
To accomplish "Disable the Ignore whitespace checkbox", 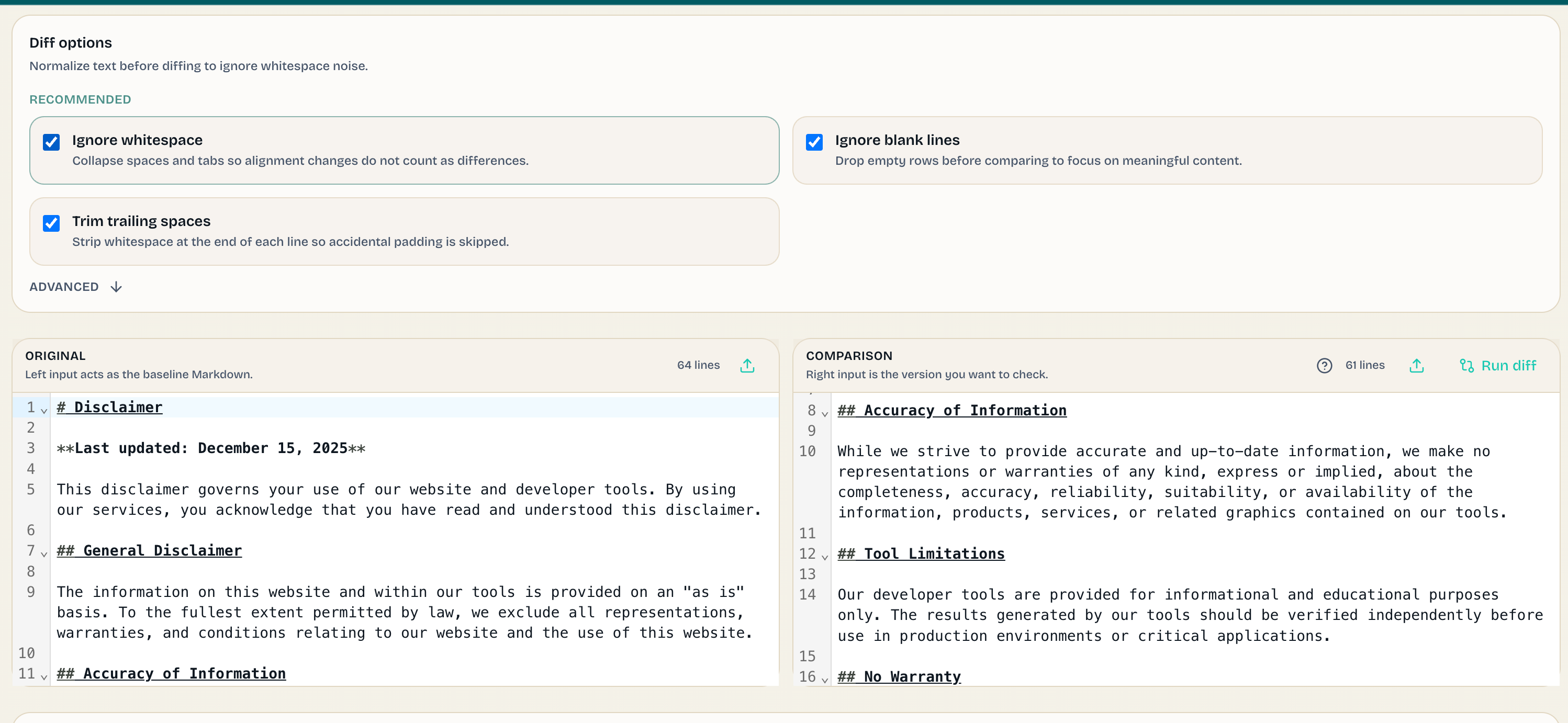I will point(51,142).
